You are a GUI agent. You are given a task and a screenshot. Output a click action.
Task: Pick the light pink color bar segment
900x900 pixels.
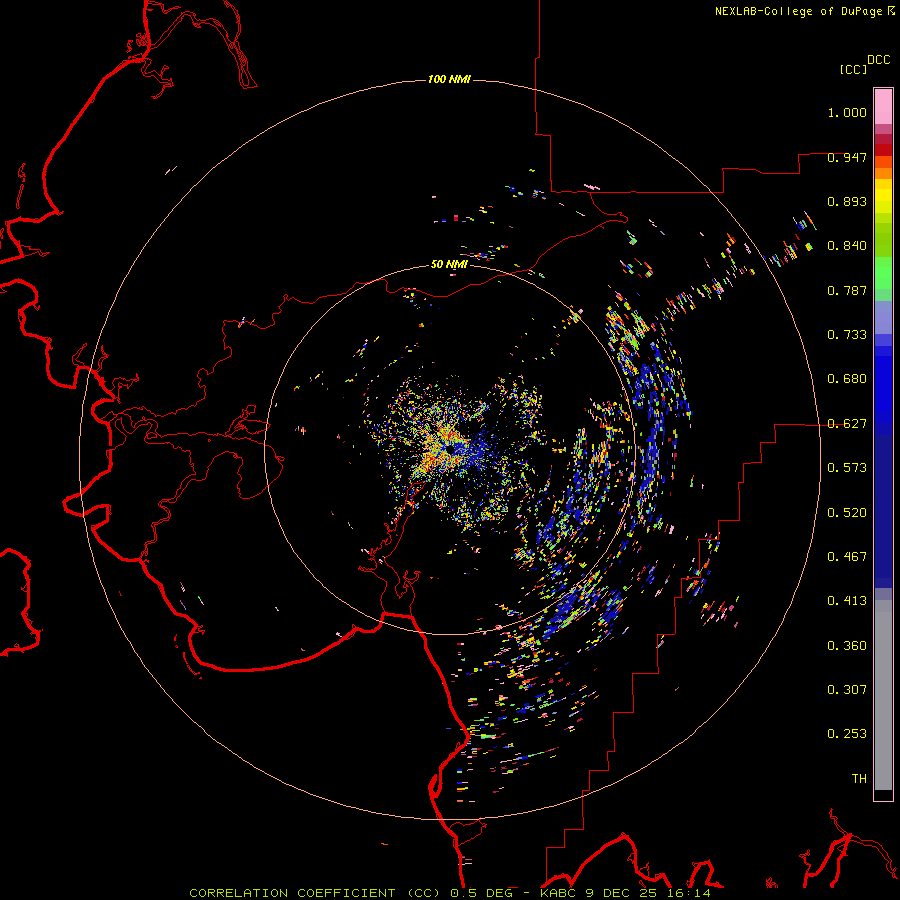(x=883, y=107)
